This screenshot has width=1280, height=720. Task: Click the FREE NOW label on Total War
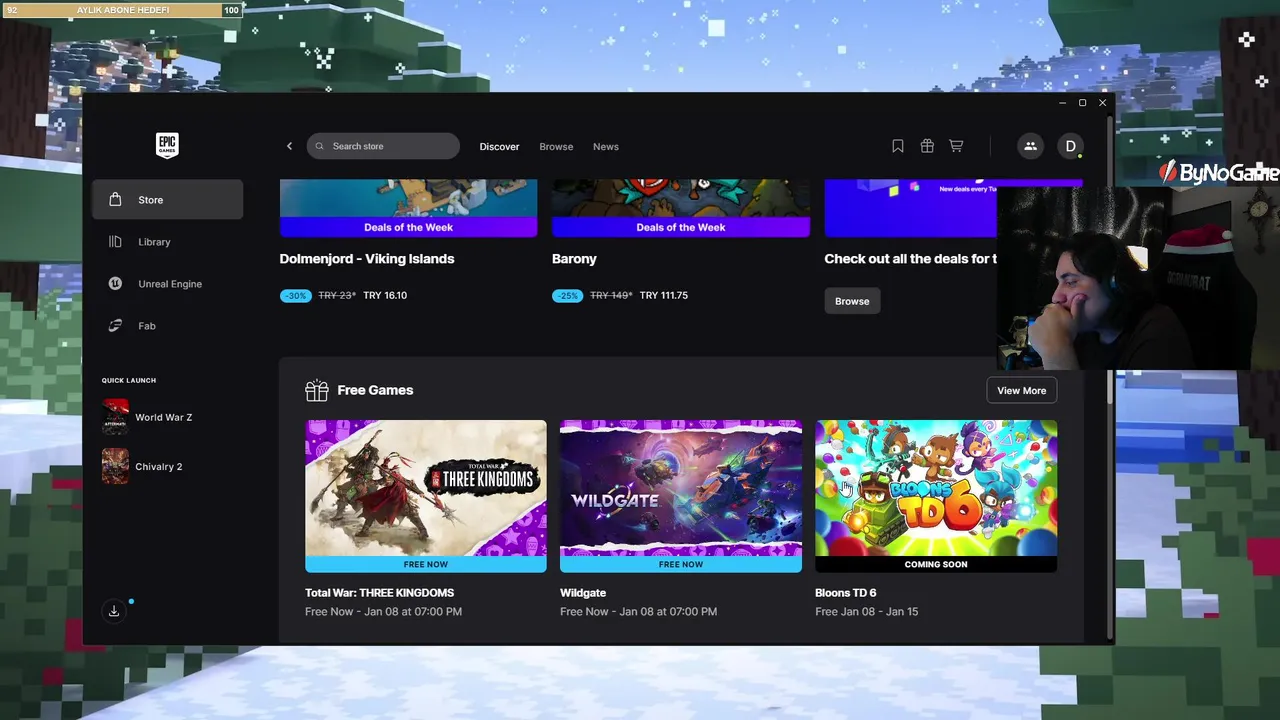(426, 564)
